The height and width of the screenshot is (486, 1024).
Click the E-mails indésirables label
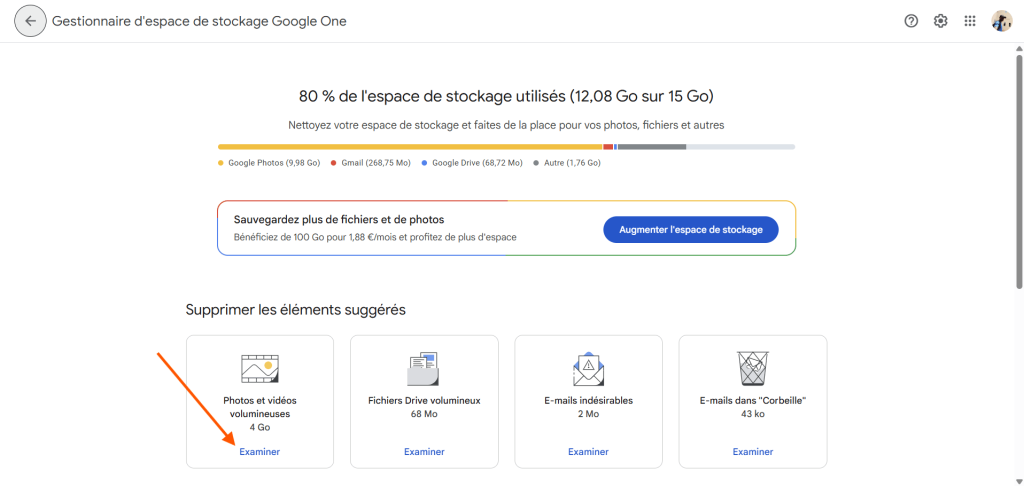(588, 400)
